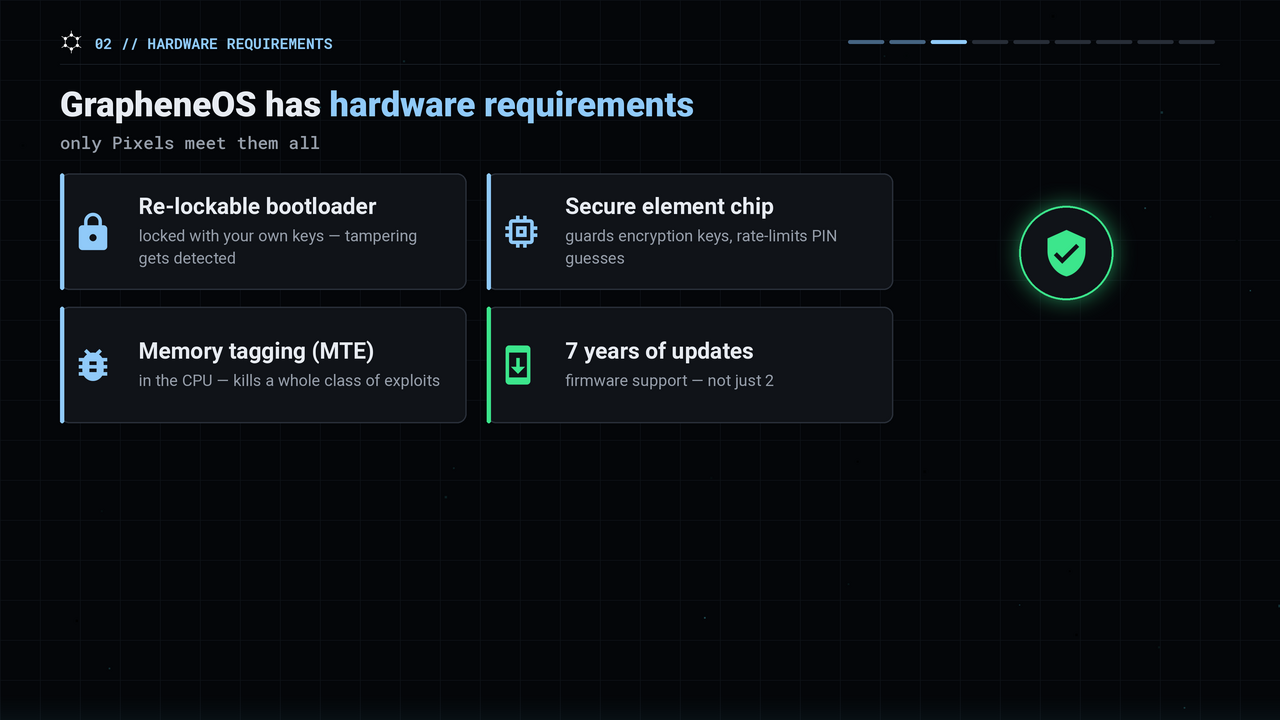Click the bug icon on the Memory tagging card
This screenshot has width=1280, height=720.
(x=93, y=365)
